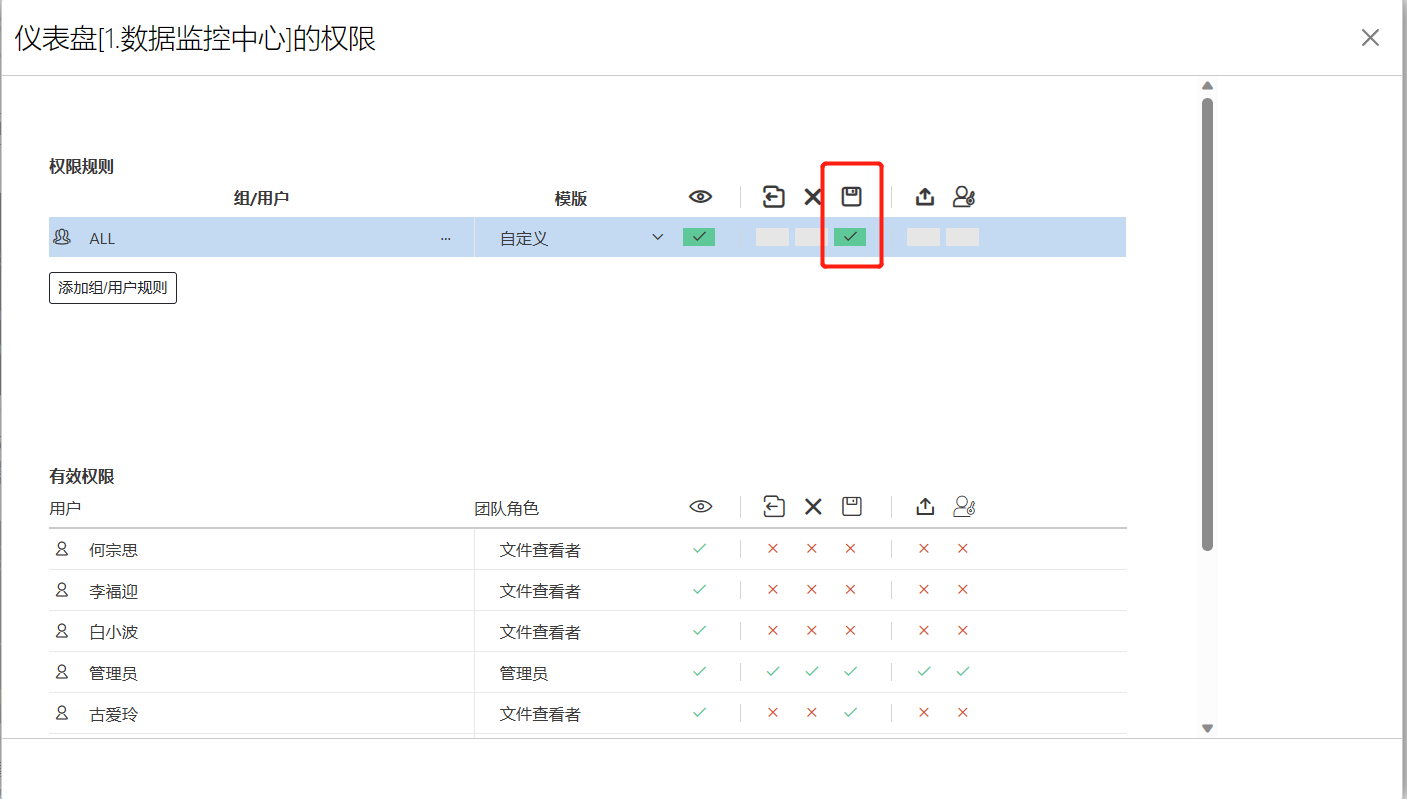Click 管理员's manage-permissions check mark
1407x799 pixels.
(x=962, y=671)
